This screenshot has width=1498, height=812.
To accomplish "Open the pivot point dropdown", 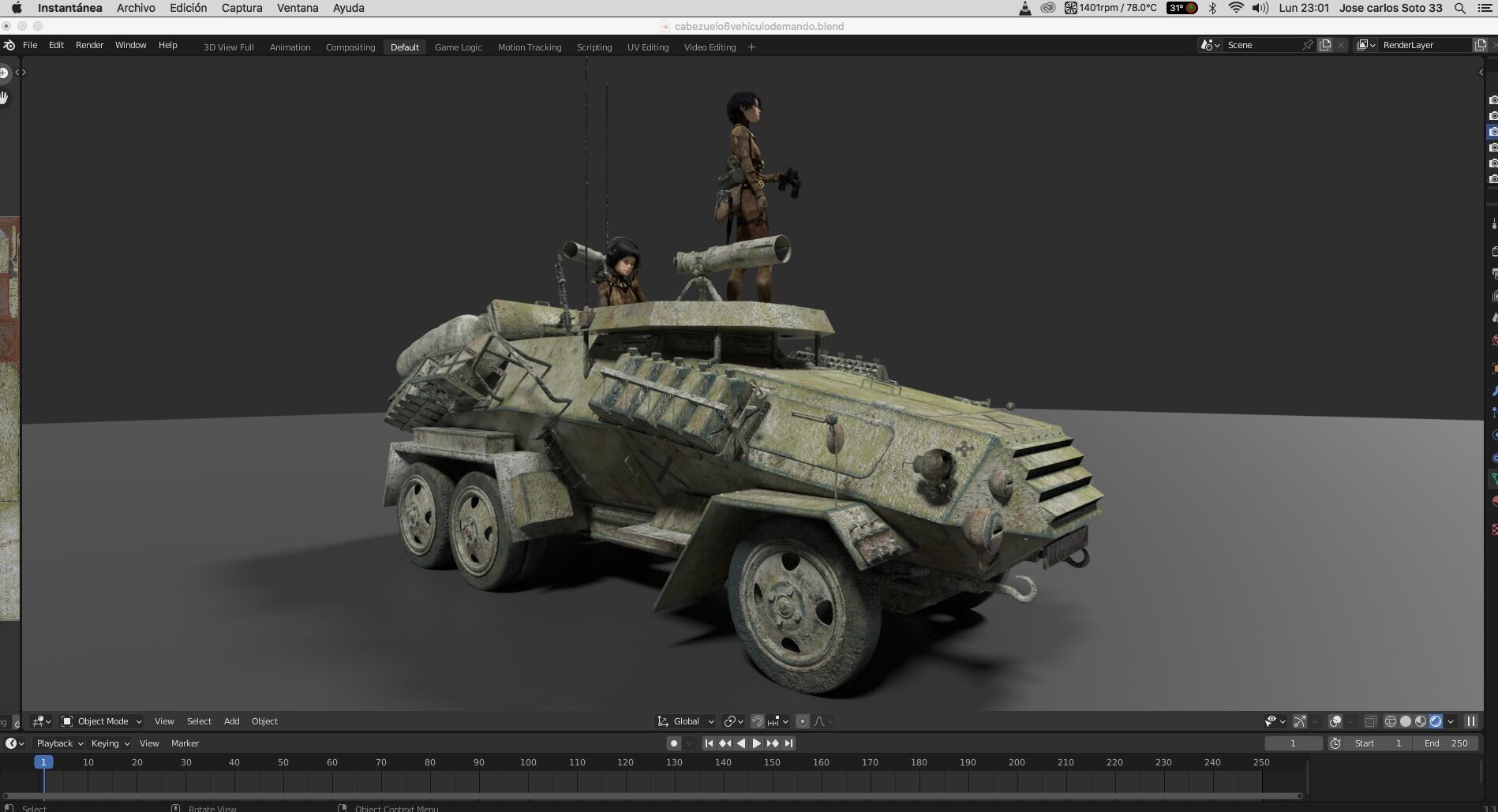I will (733, 721).
